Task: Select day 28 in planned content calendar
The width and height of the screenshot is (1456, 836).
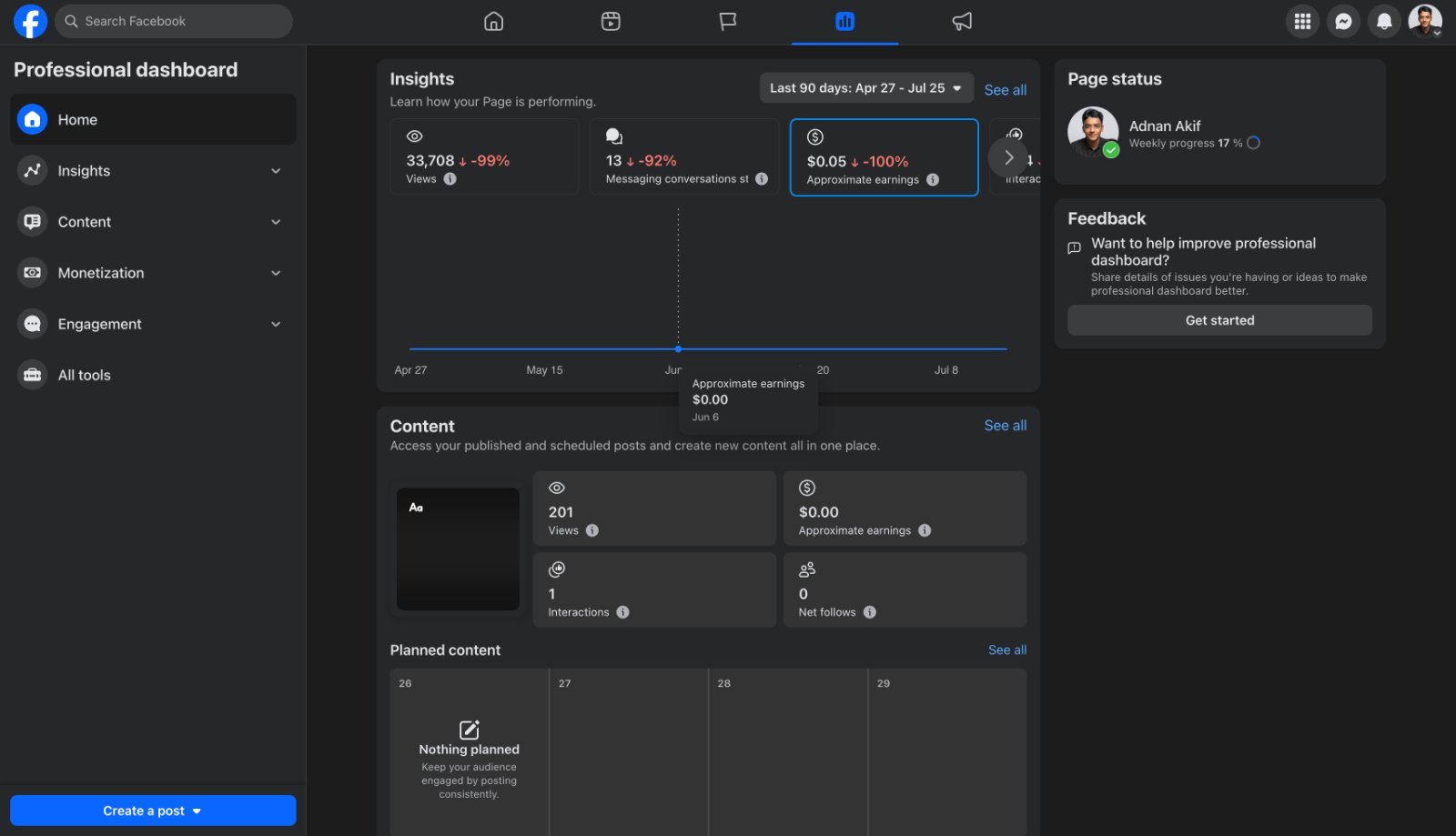Action: tap(787, 751)
